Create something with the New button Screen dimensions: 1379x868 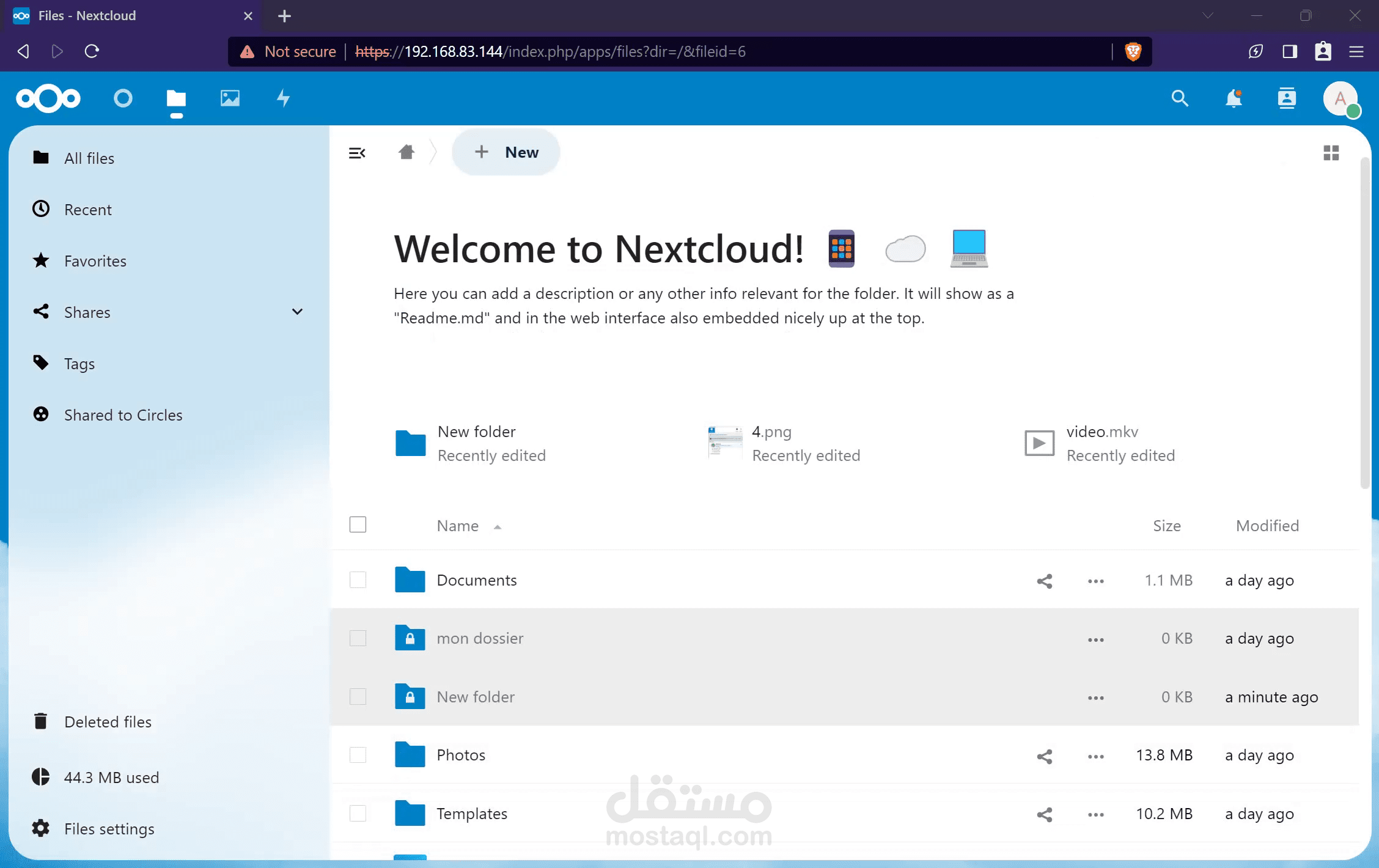coord(506,152)
